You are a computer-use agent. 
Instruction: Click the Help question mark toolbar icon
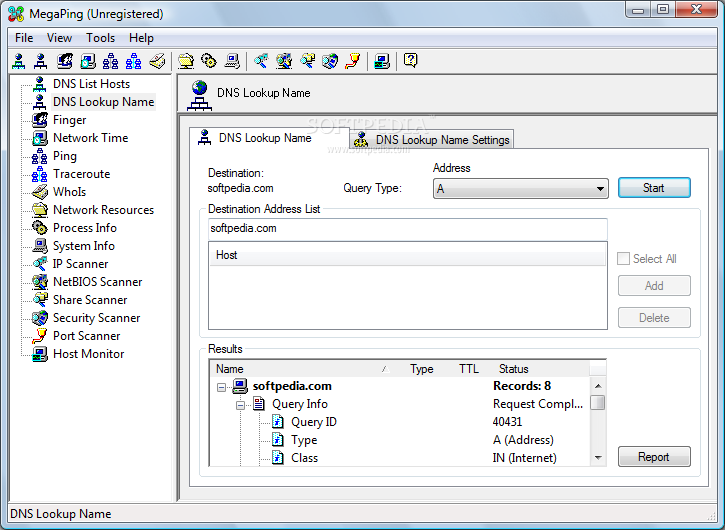tap(411, 61)
